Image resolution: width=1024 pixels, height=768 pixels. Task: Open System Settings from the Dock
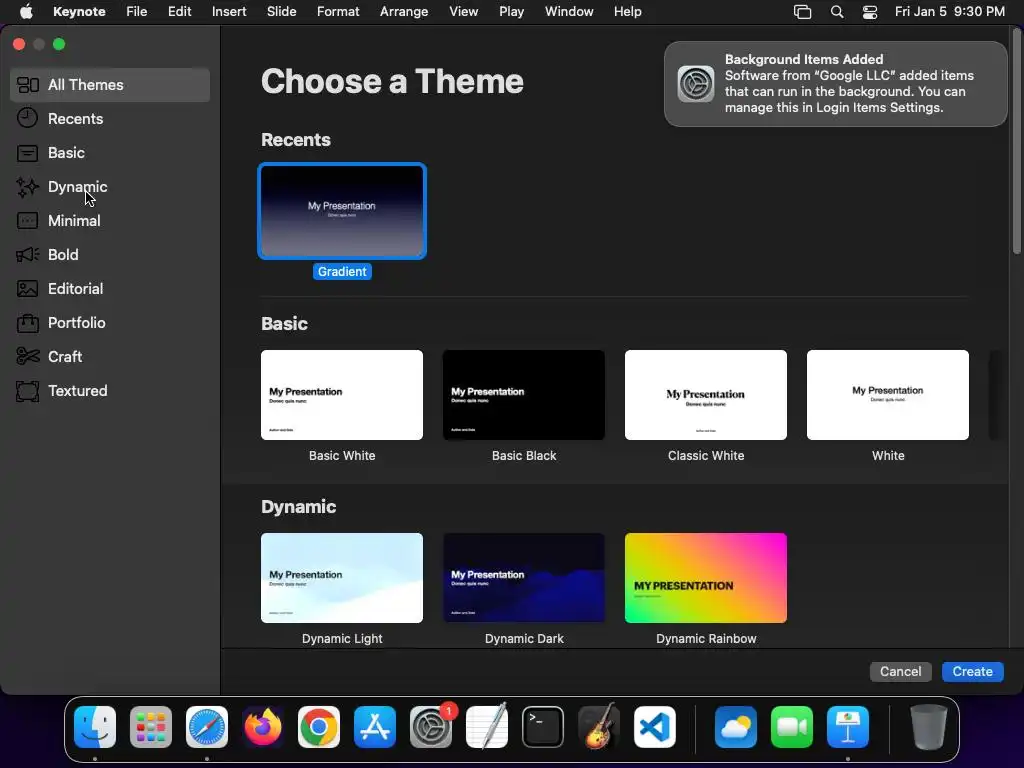(431, 727)
